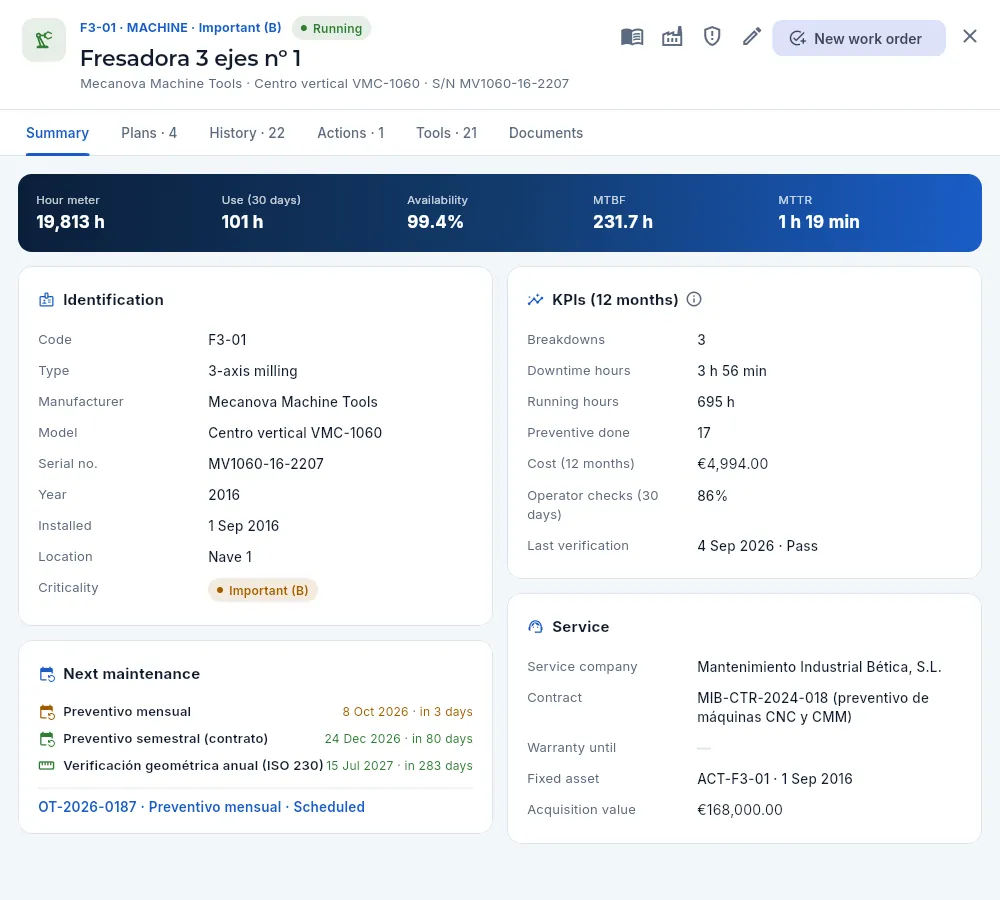Click the Next maintenance calendar icon

point(47,674)
